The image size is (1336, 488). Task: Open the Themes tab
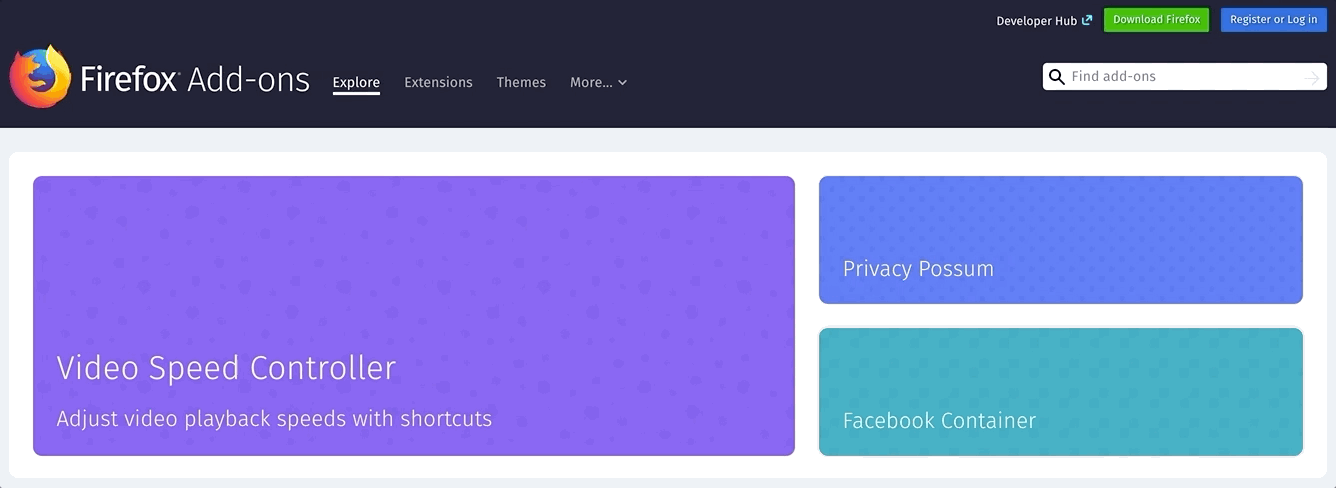tap(521, 82)
